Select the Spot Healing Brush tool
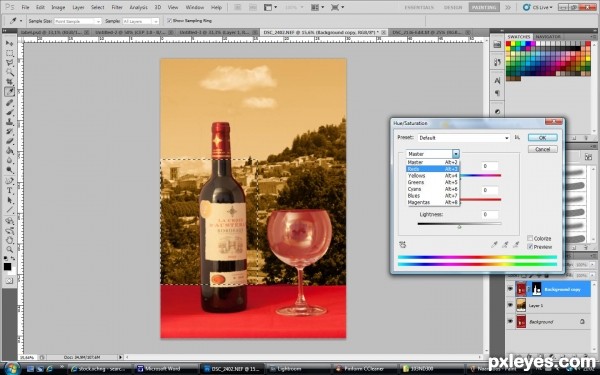 point(9,103)
